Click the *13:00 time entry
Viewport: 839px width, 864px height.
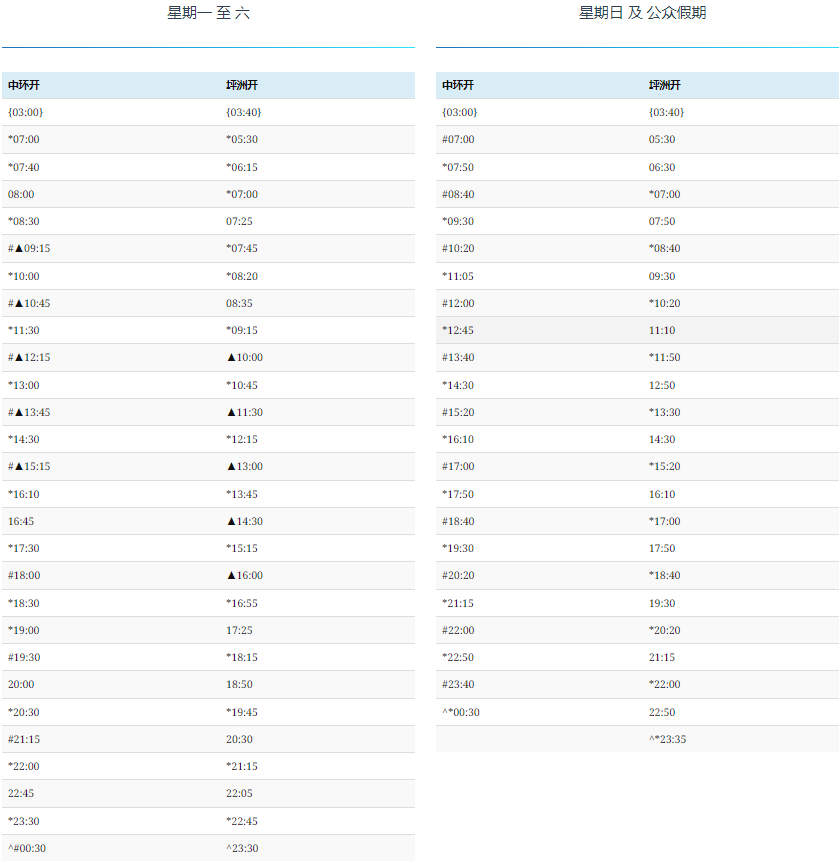(x=24, y=385)
